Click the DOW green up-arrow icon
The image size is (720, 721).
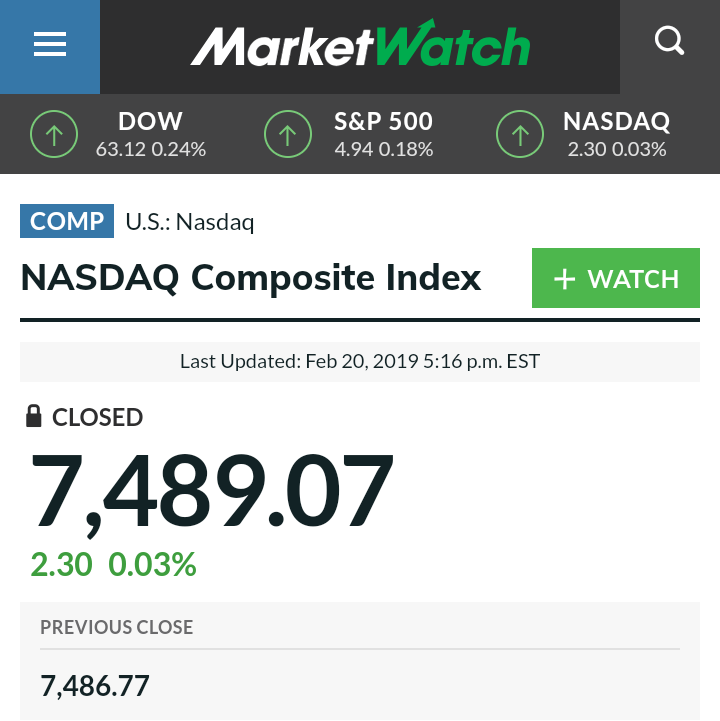pyautogui.click(x=54, y=134)
